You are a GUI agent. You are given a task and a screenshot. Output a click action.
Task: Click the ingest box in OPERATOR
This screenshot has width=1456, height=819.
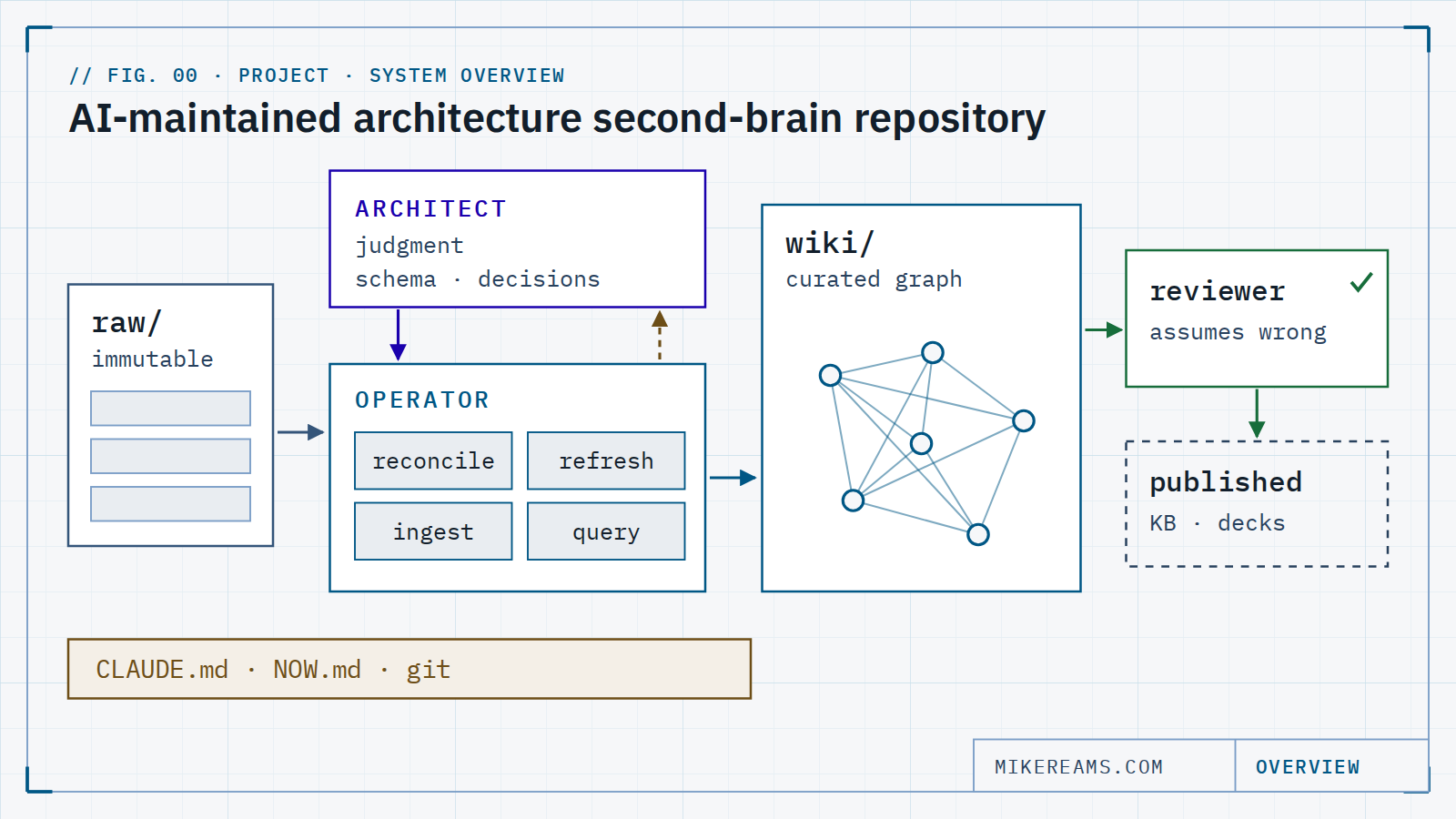click(433, 531)
